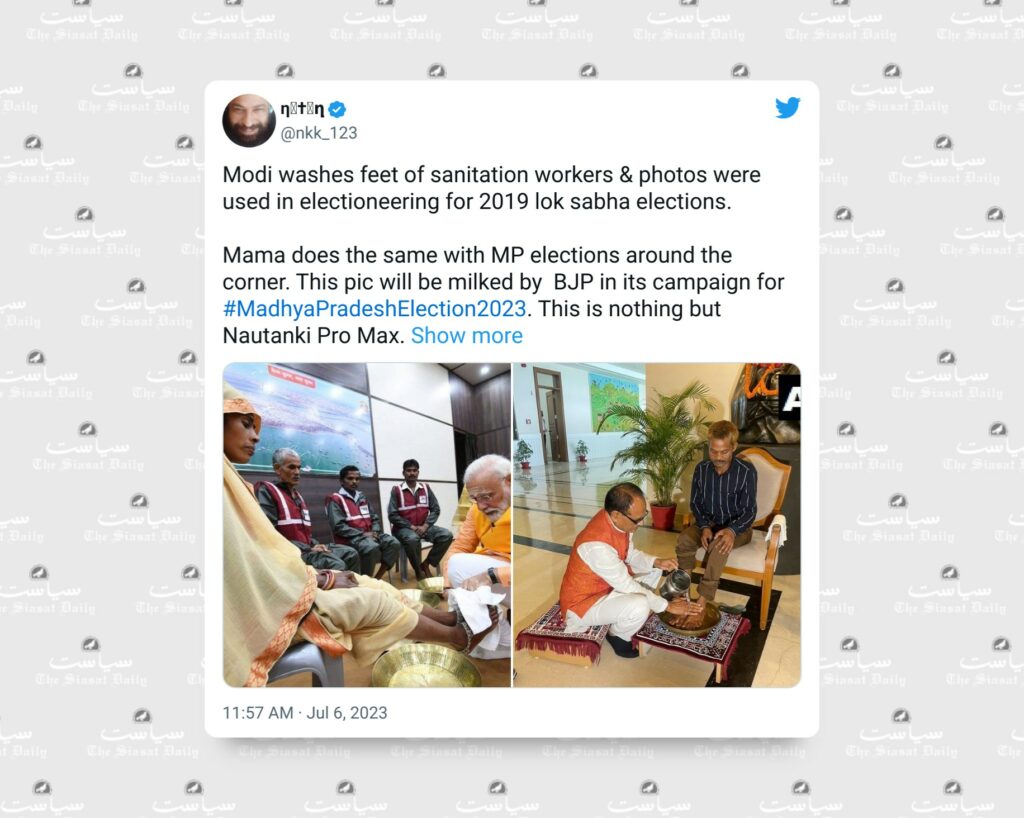Click the large brass plate in left photo
Image resolution: width=1024 pixels, height=818 pixels.
425,665
